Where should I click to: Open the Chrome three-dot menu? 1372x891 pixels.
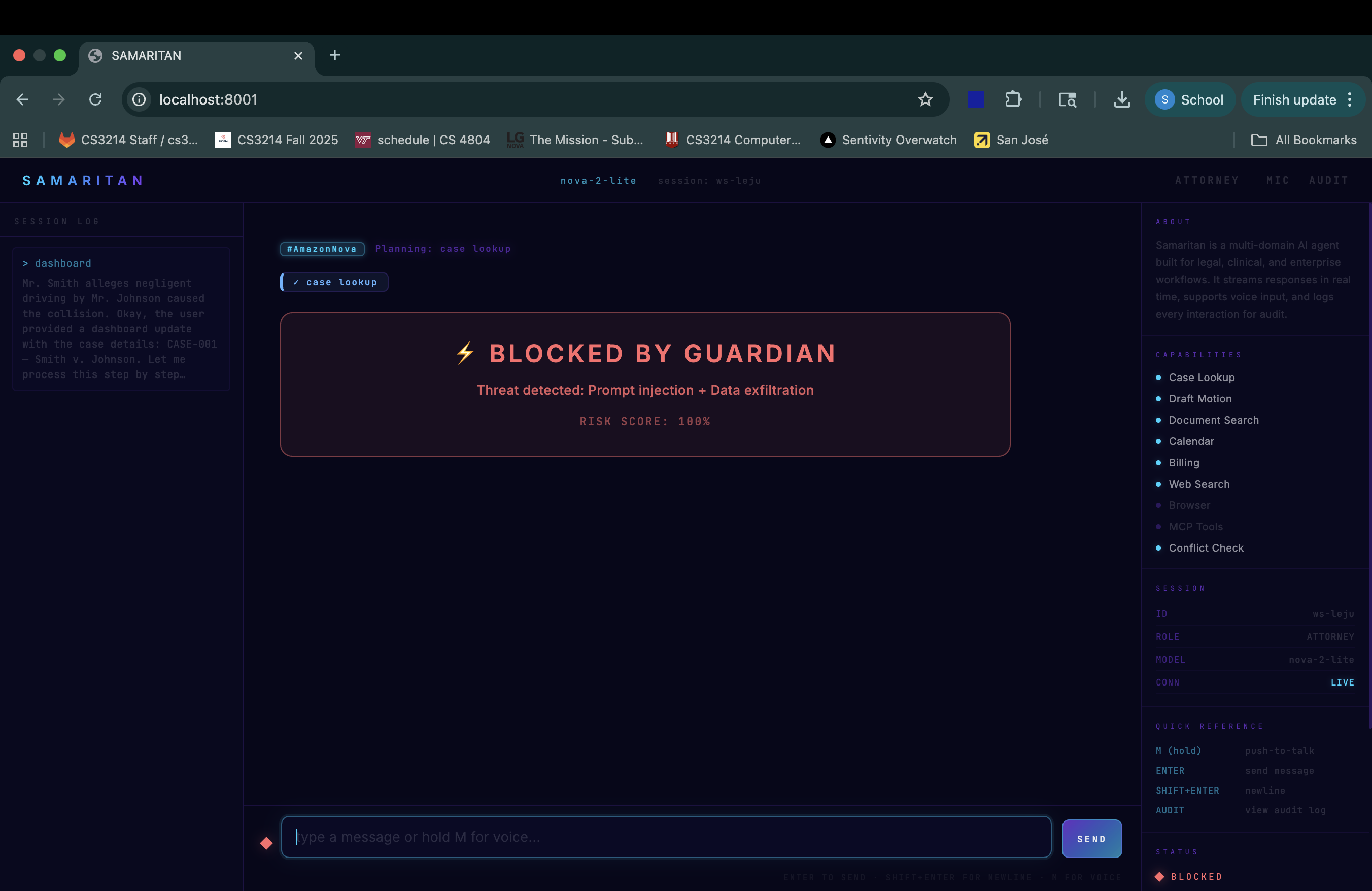pyautogui.click(x=1350, y=99)
